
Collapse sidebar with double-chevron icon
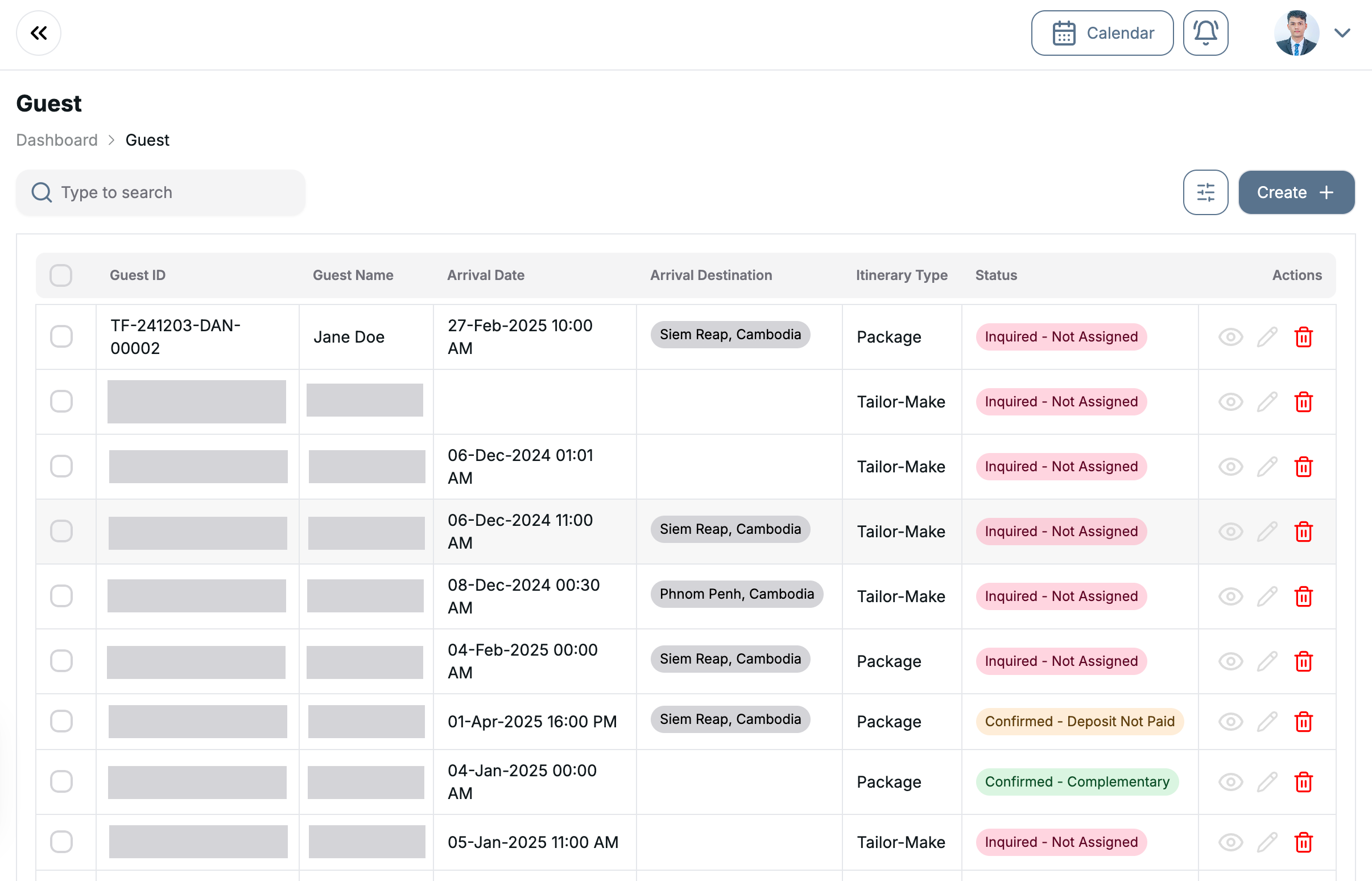coord(38,33)
